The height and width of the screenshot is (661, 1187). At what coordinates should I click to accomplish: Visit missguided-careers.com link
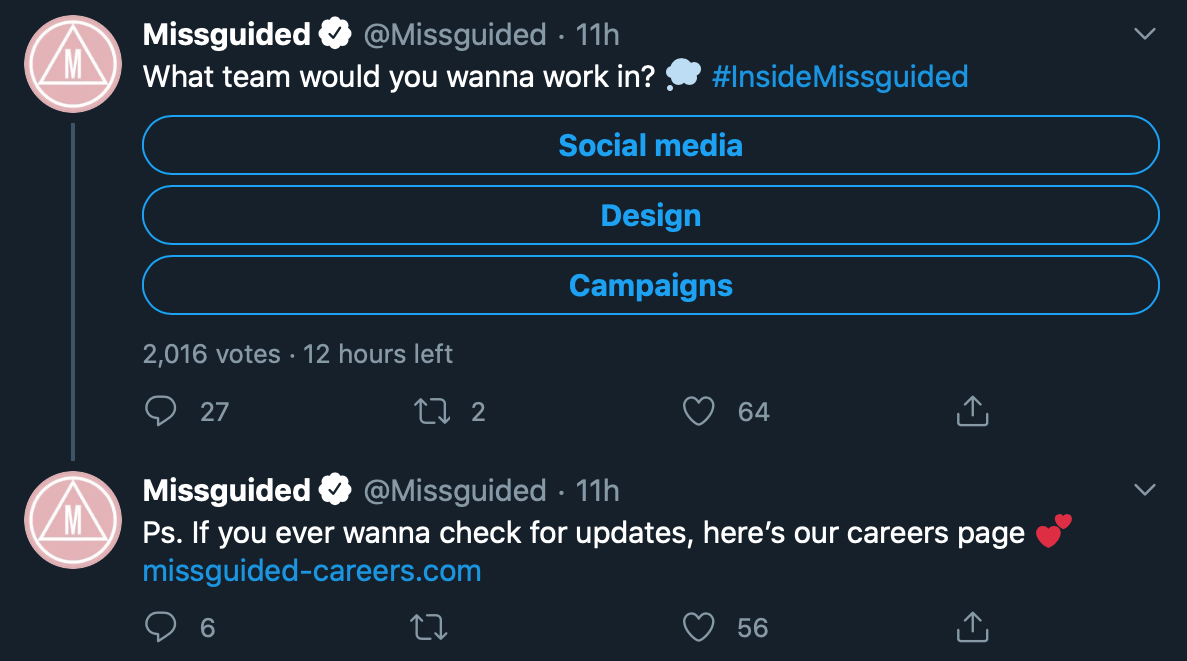tap(312, 571)
